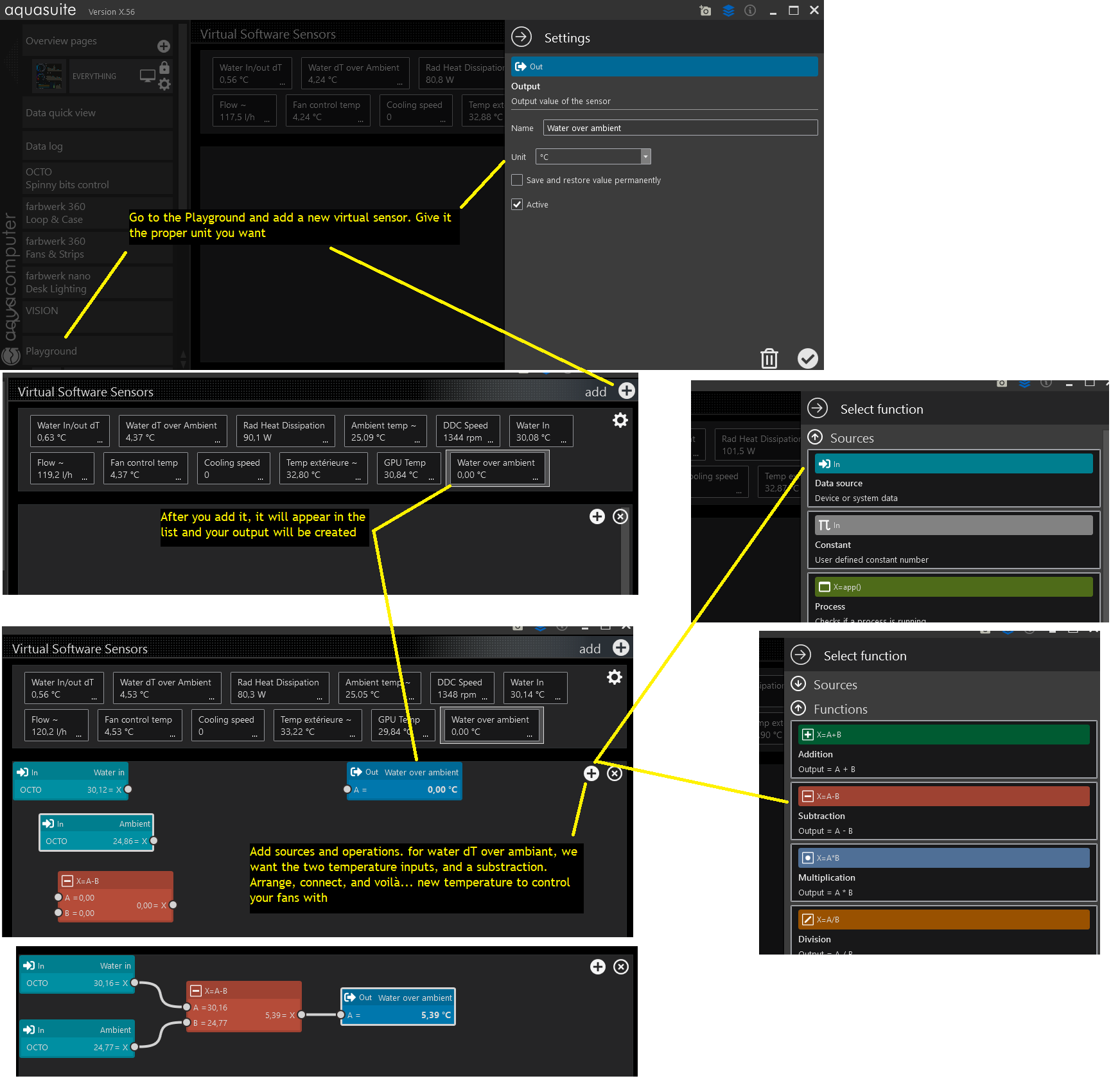Choose Multiplication X=A*B function
This screenshot has height=1092, width=1120.
(x=944, y=872)
